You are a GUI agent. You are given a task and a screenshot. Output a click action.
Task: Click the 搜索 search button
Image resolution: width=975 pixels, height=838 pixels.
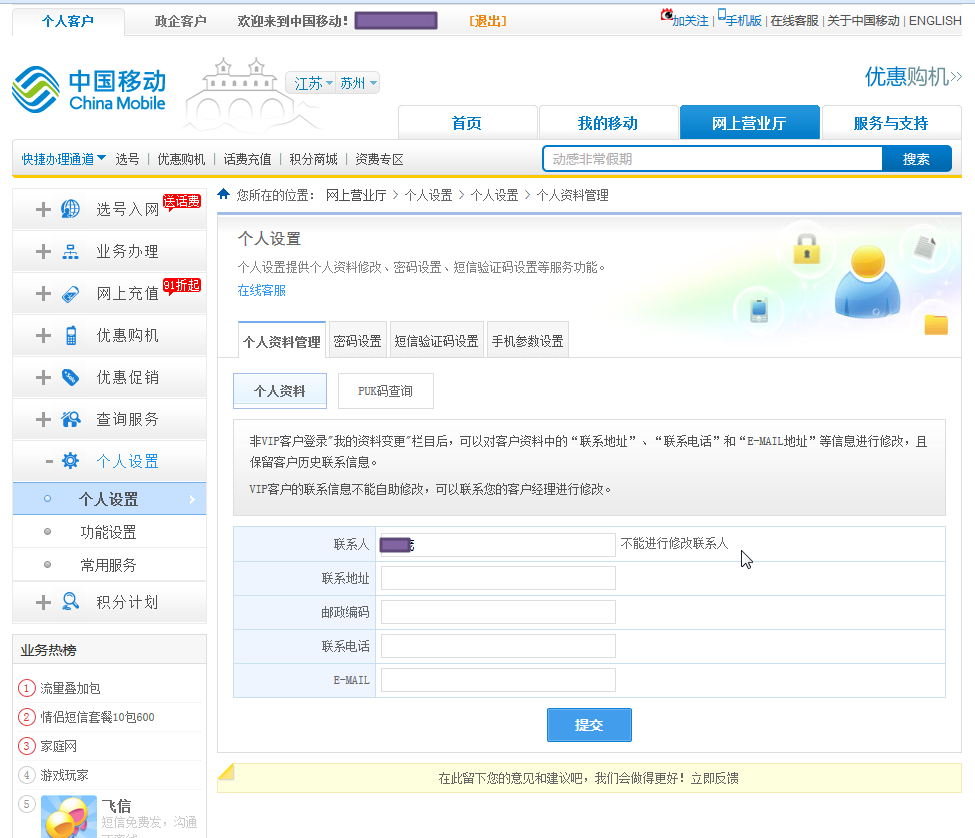pyautogui.click(x=916, y=159)
